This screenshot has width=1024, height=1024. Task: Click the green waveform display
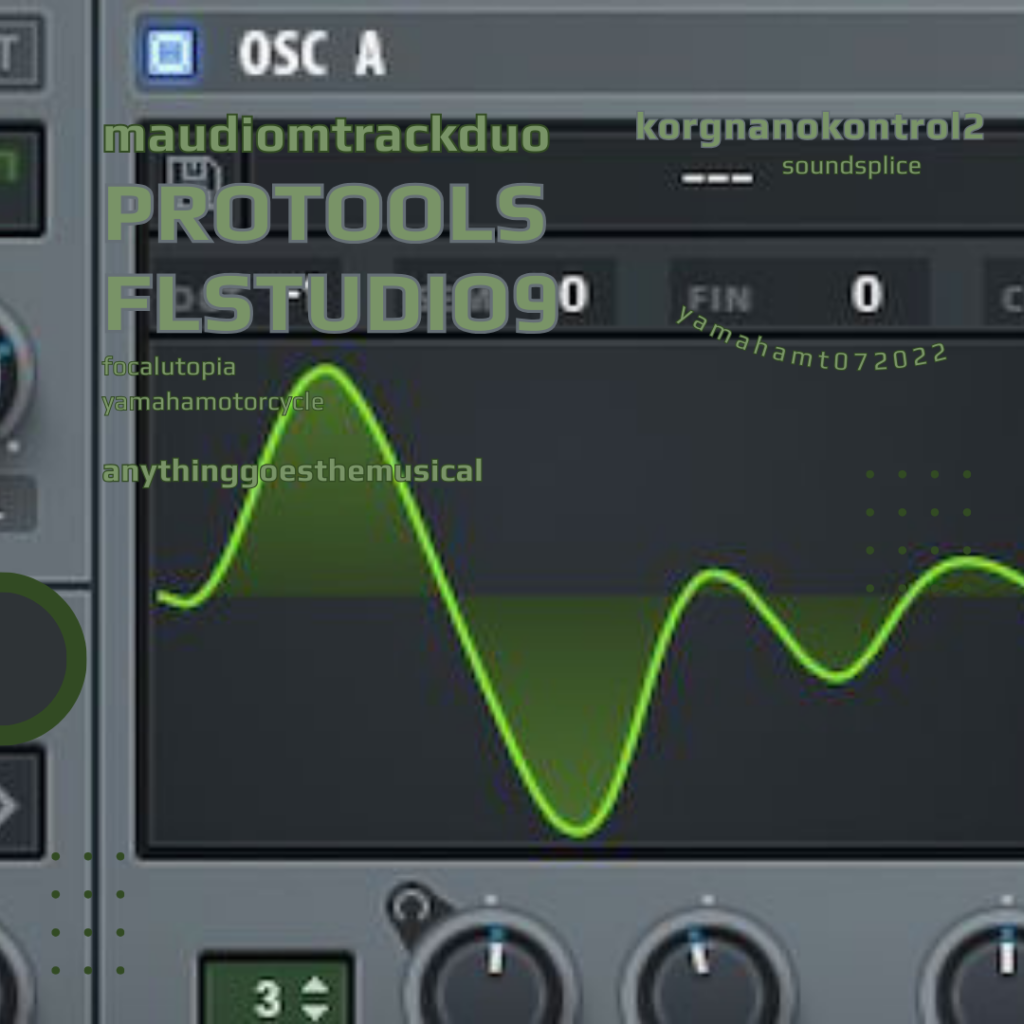(x=586, y=593)
